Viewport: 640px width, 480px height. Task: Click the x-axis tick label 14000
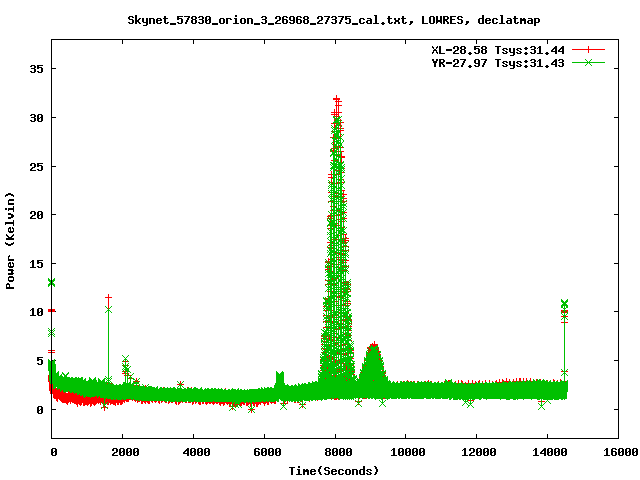(550, 452)
